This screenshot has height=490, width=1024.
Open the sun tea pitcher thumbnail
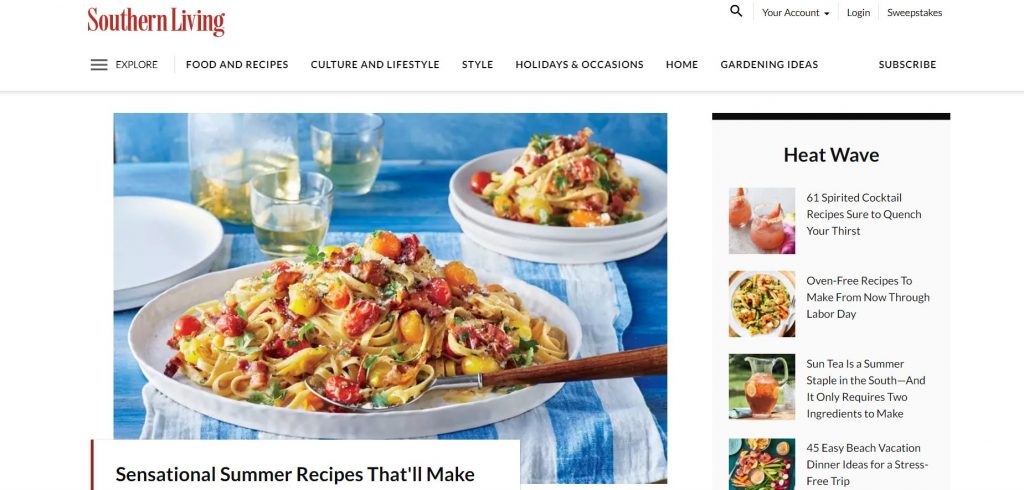pyautogui.click(x=762, y=387)
